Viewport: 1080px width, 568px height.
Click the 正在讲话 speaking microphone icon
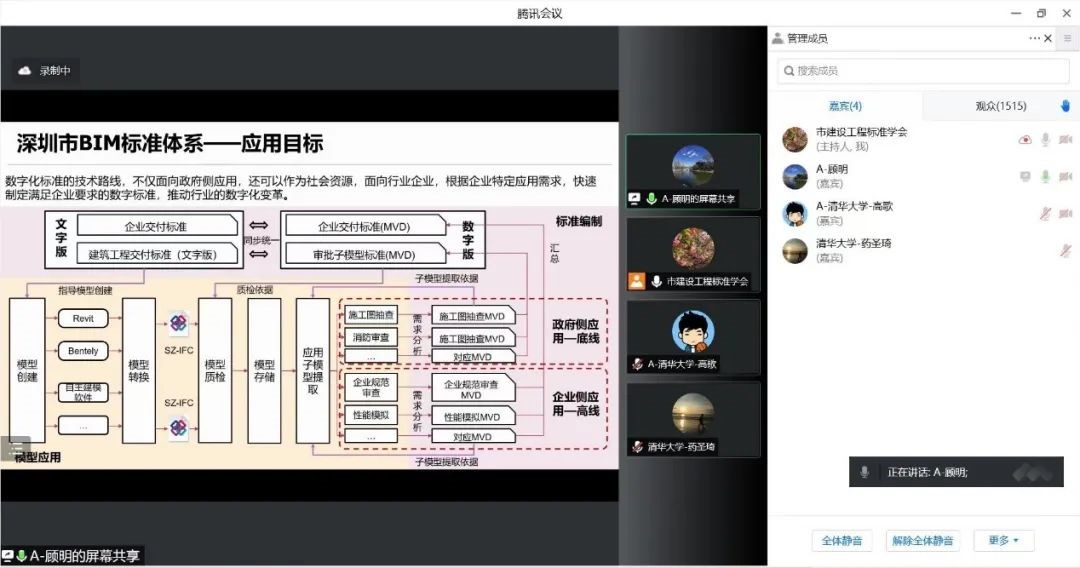[864, 472]
